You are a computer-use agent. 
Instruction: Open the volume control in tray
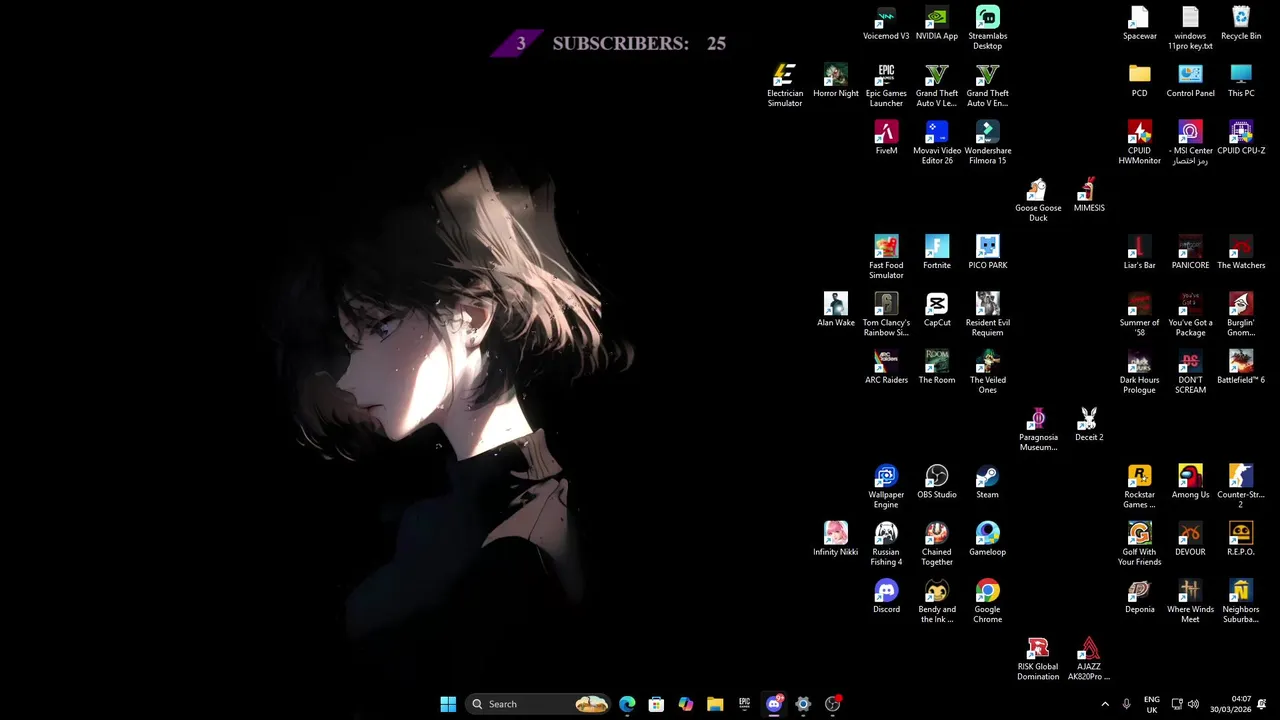[1193, 704]
